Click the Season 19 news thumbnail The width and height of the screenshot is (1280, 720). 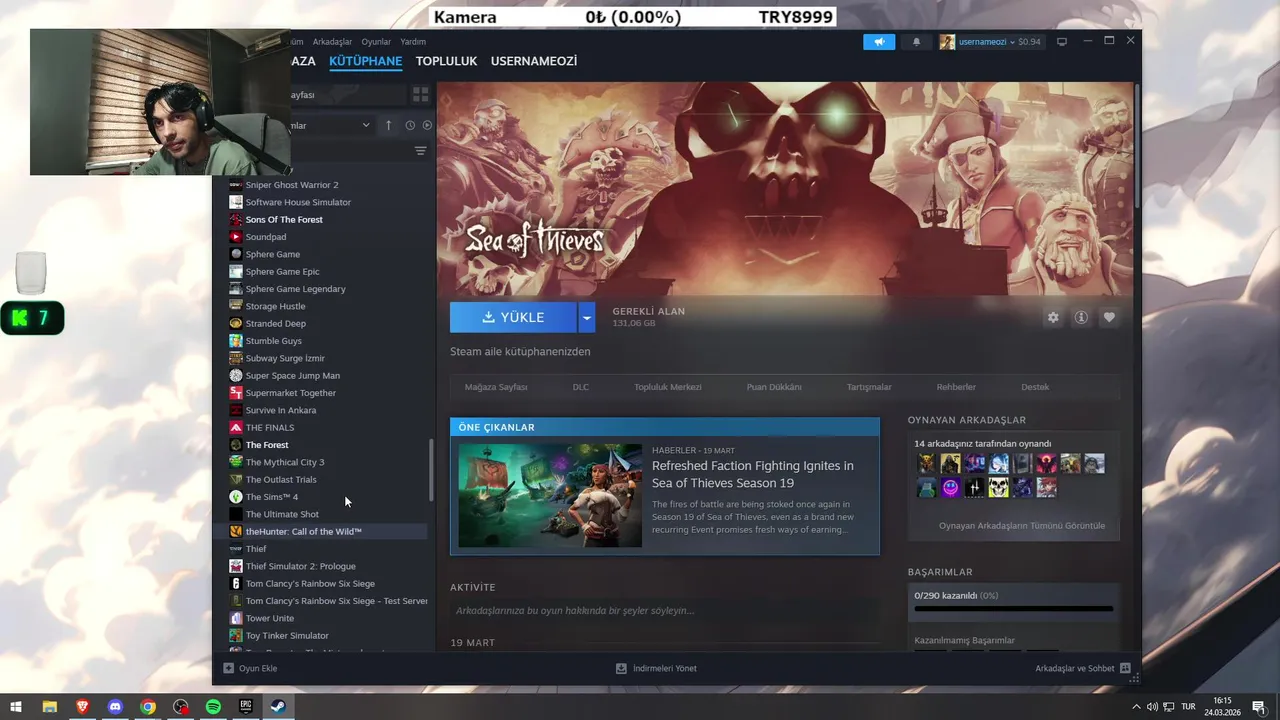tap(550, 495)
